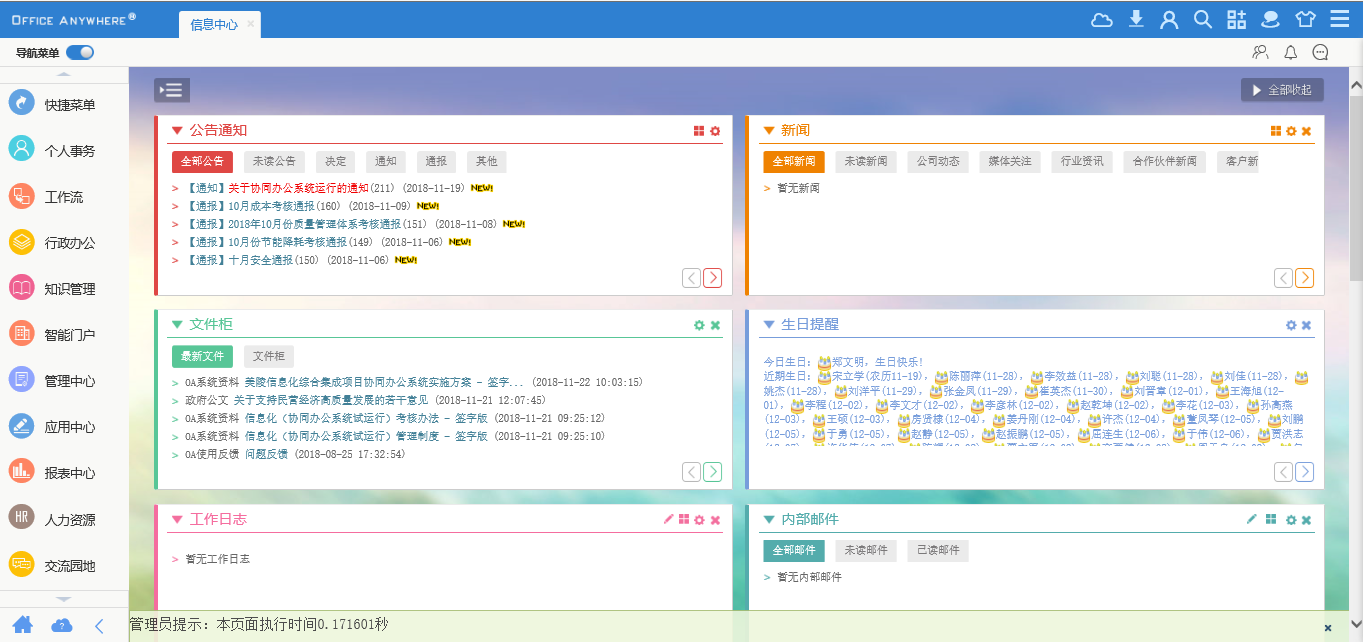Screen dimensions: 1363x642
Task: Select the 未读公告 tab
Action: pos(274,161)
